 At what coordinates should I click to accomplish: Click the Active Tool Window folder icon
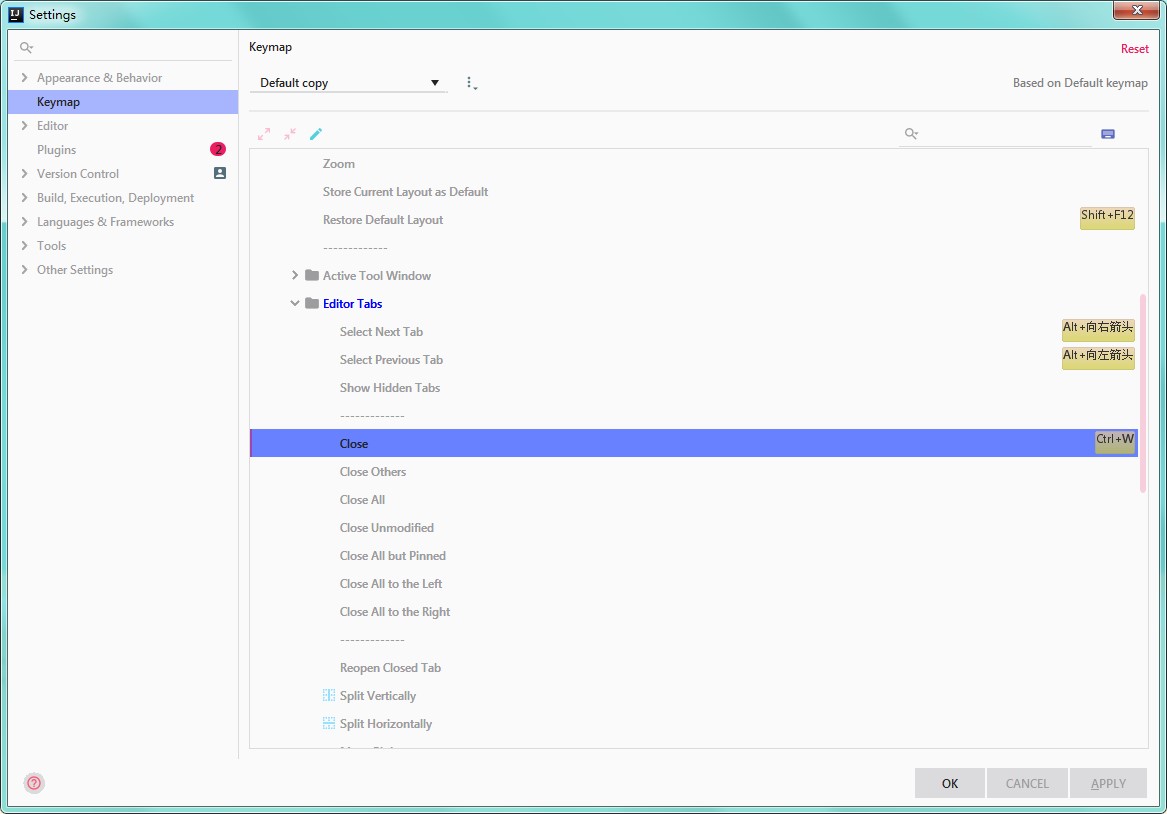coord(312,275)
